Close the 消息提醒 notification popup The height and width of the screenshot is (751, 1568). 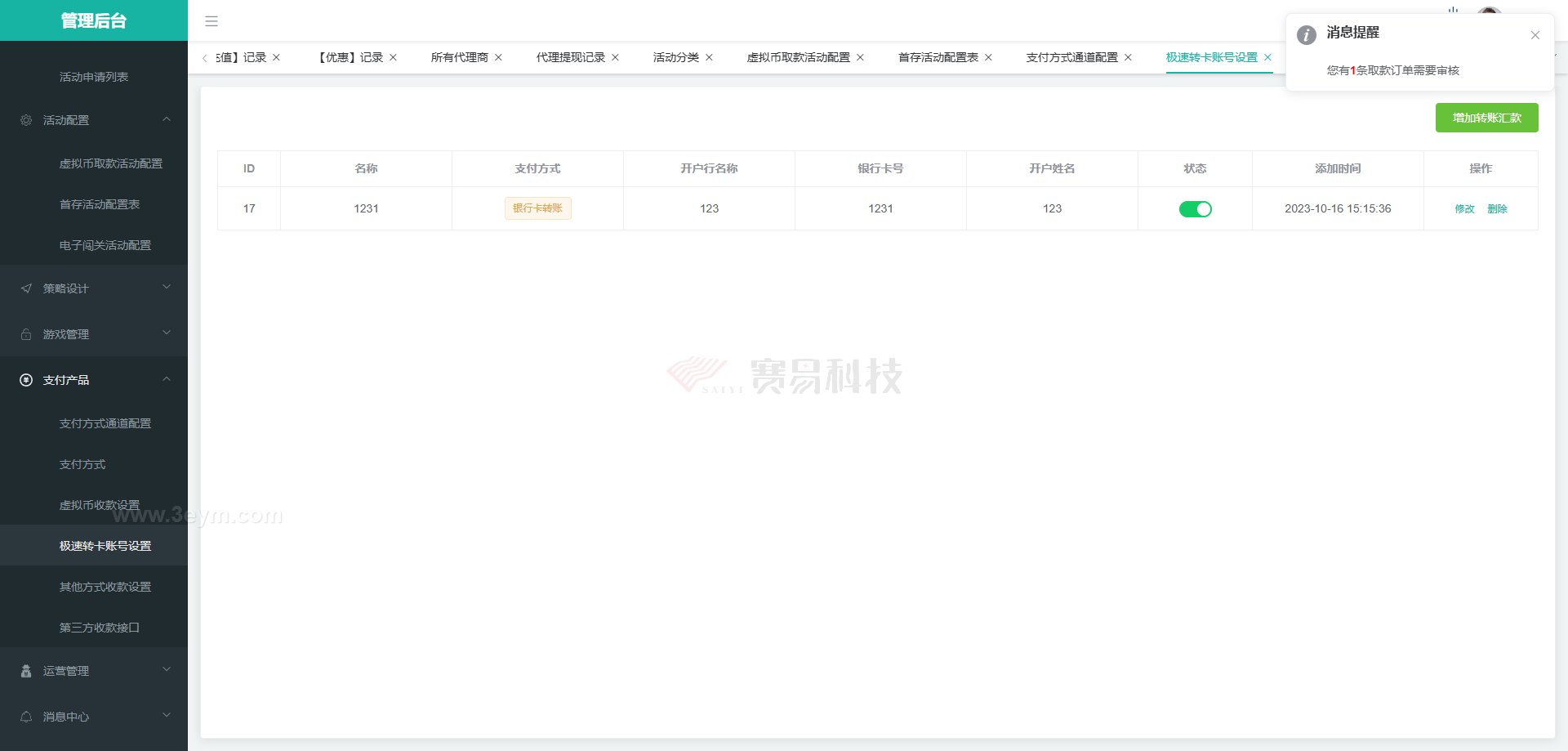(1535, 35)
